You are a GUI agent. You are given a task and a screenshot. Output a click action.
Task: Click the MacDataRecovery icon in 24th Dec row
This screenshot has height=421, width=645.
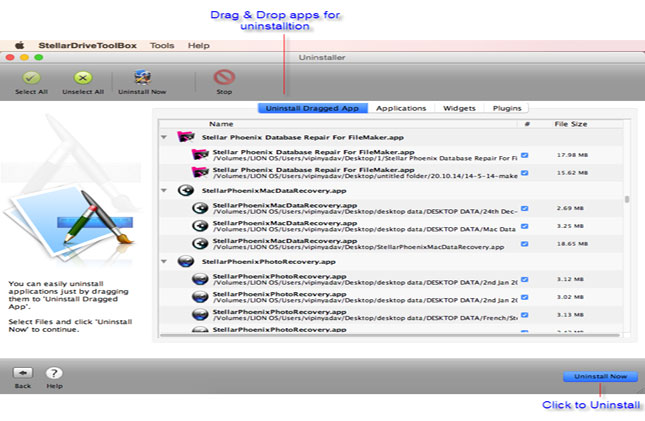coord(200,208)
